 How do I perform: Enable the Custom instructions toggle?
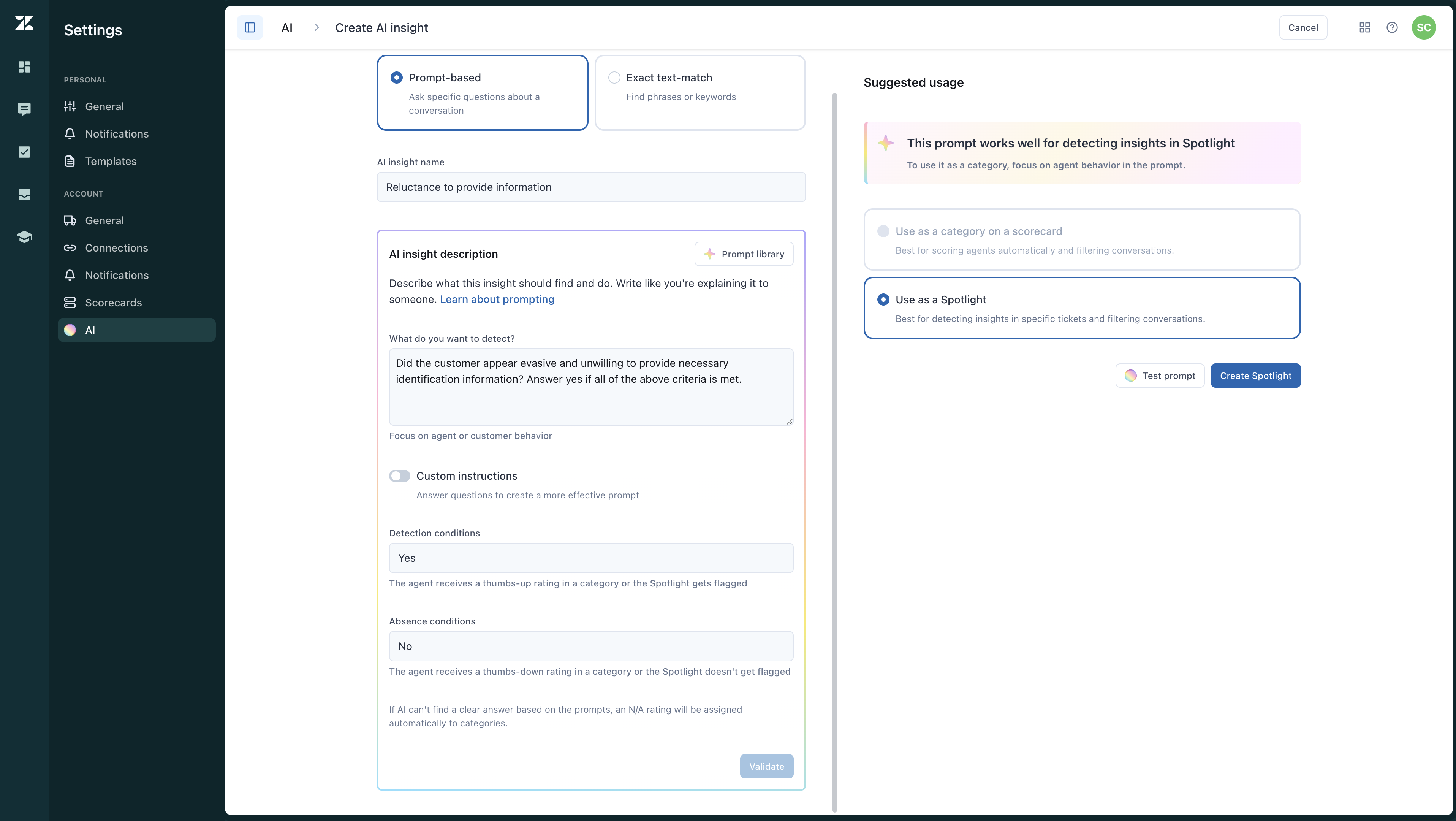(x=400, y=476)
